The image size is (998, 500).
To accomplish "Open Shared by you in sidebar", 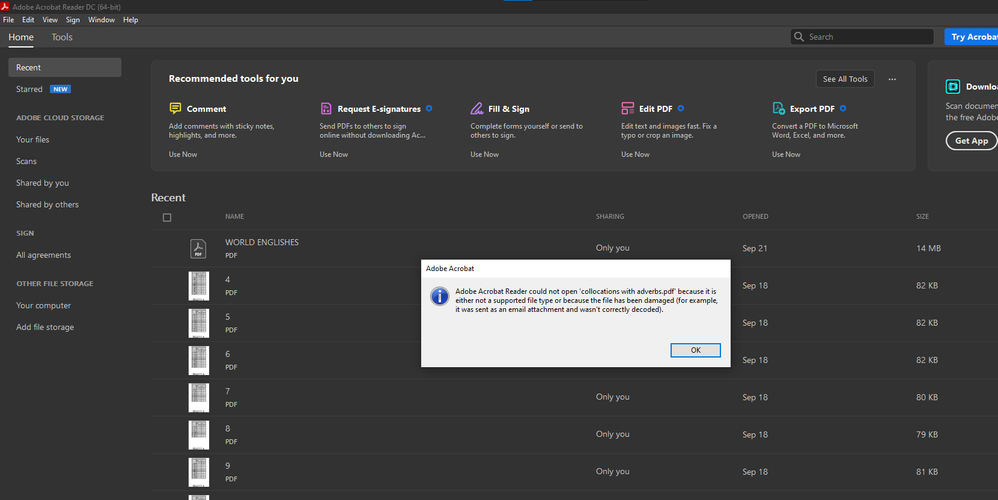I will click(x=43, y=183).
